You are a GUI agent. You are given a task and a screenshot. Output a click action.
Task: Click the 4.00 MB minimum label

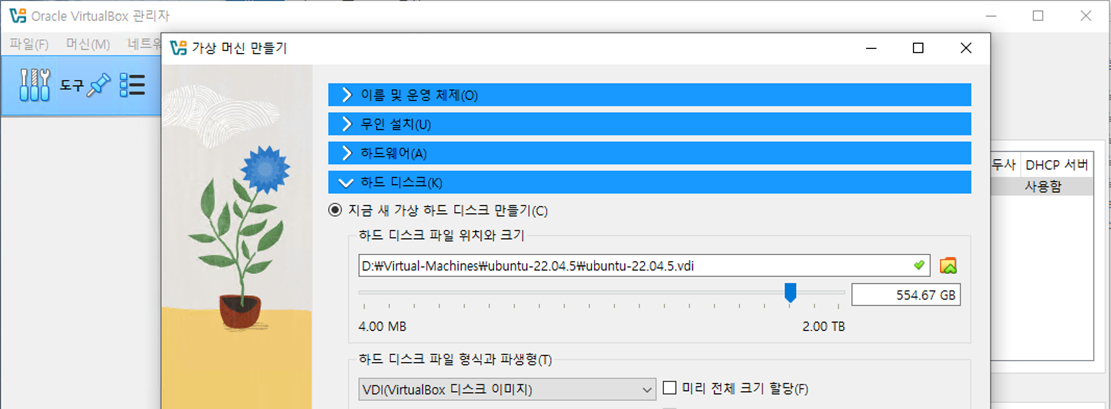(383, 326)
